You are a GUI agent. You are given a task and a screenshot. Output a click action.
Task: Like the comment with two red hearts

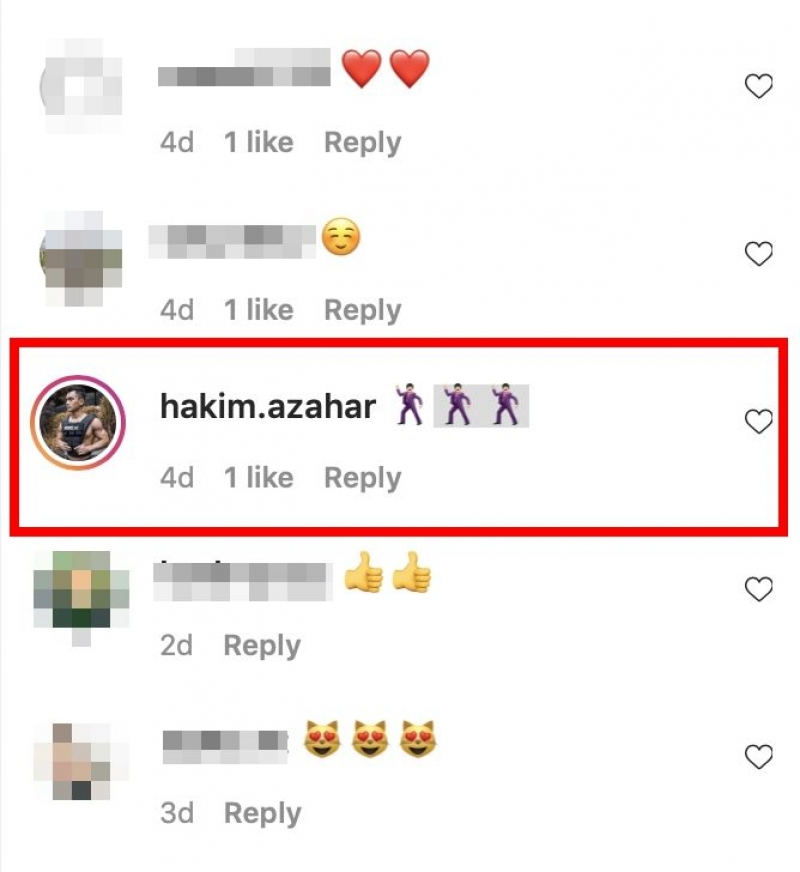click(758, 86)
